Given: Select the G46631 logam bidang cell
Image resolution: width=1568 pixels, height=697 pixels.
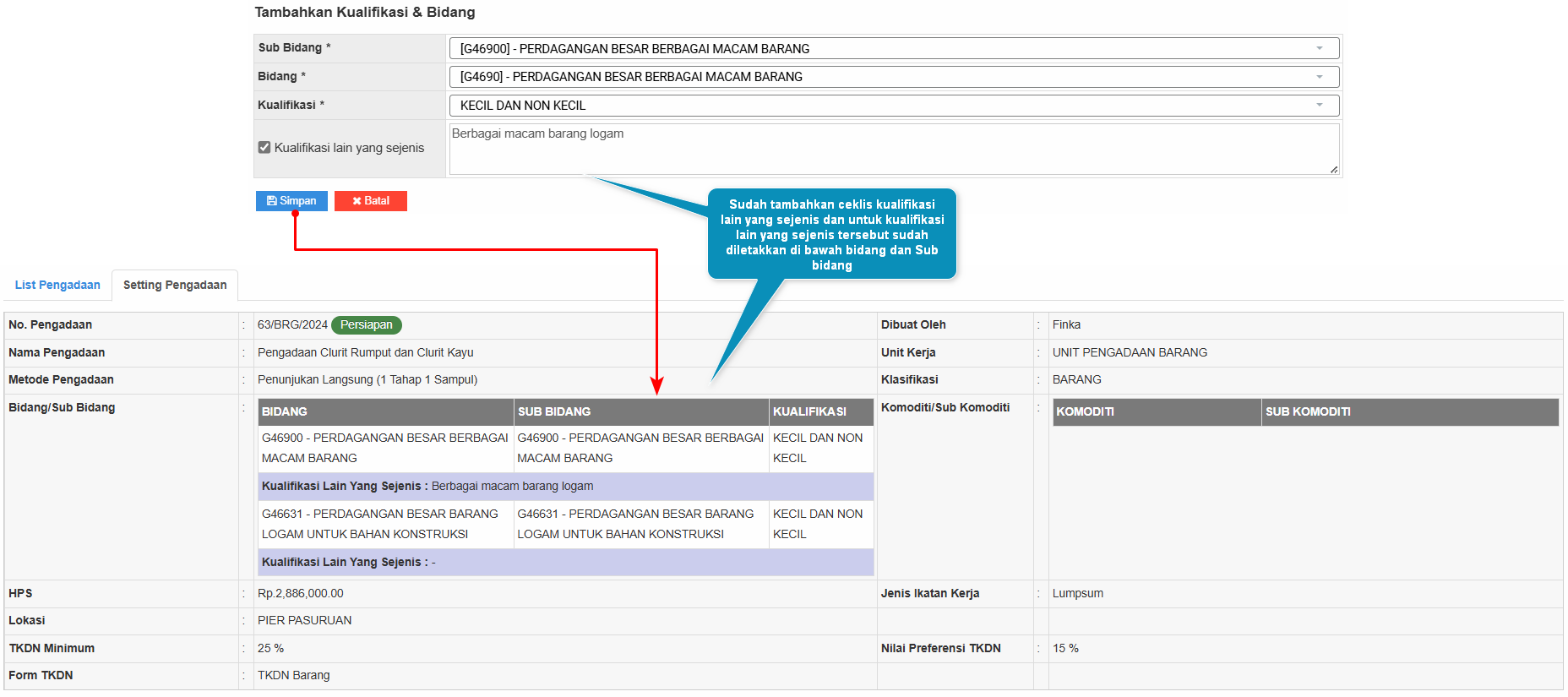Looking at the screenshot, I should pyautogui.click(x=385, y=524).
